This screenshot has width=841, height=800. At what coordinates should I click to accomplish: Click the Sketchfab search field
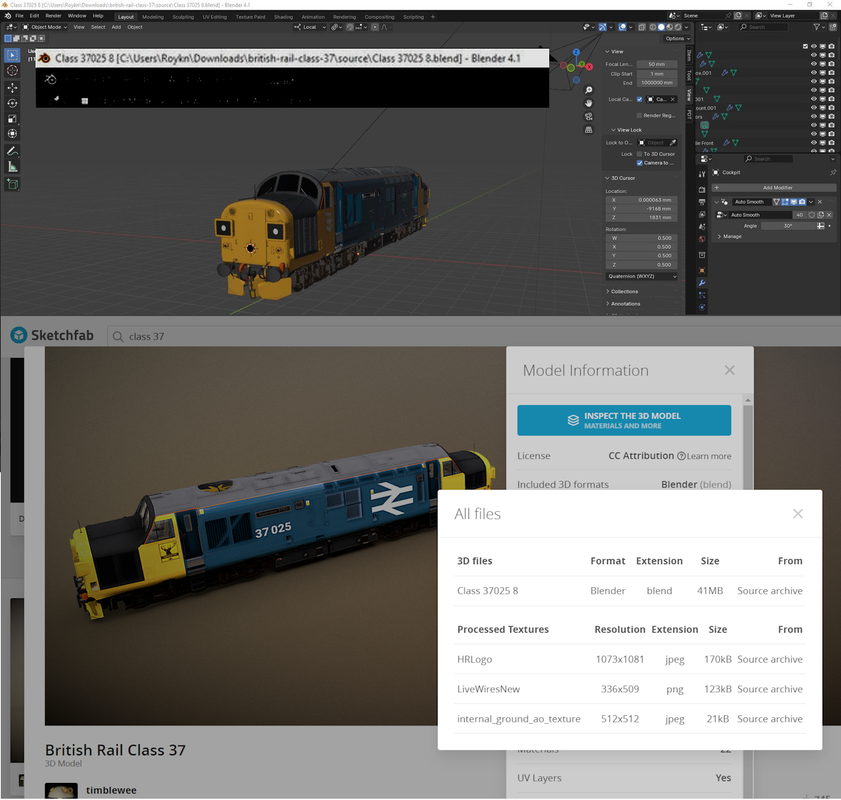point(472,337)
